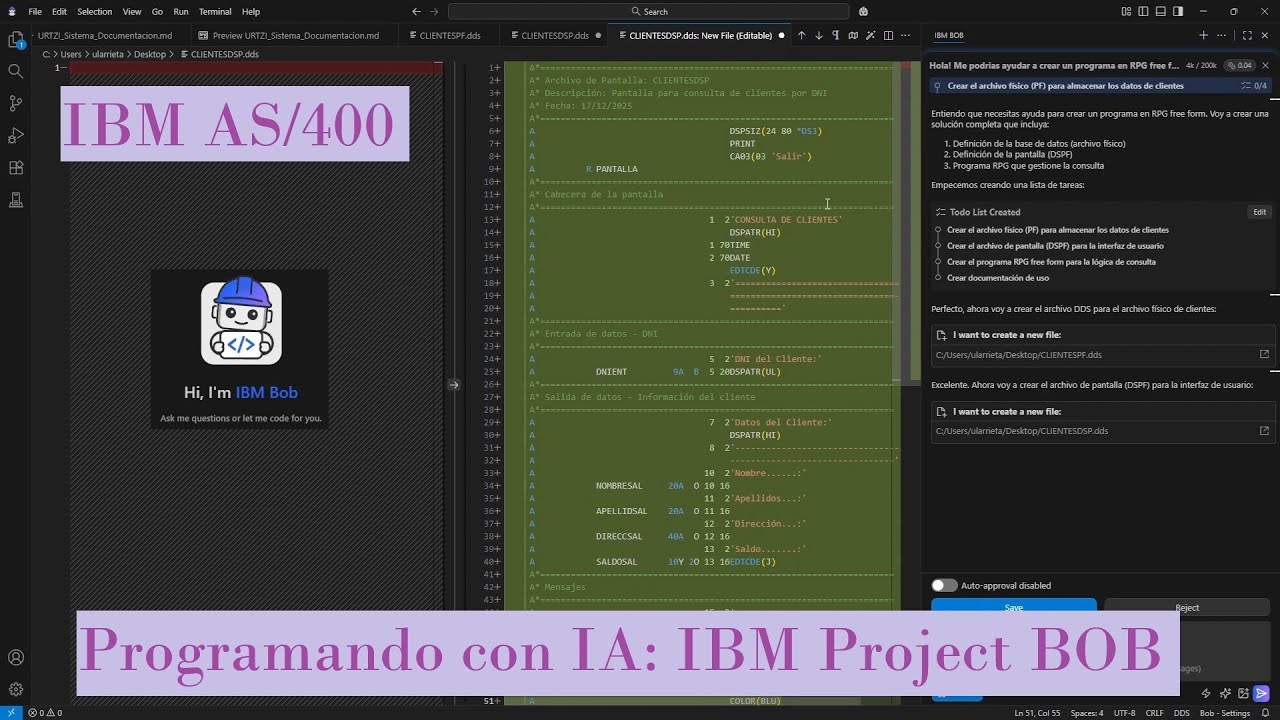Click the enhance prompt sparkle icon
Screen dimensions: 1280x720
(1225, 693)
